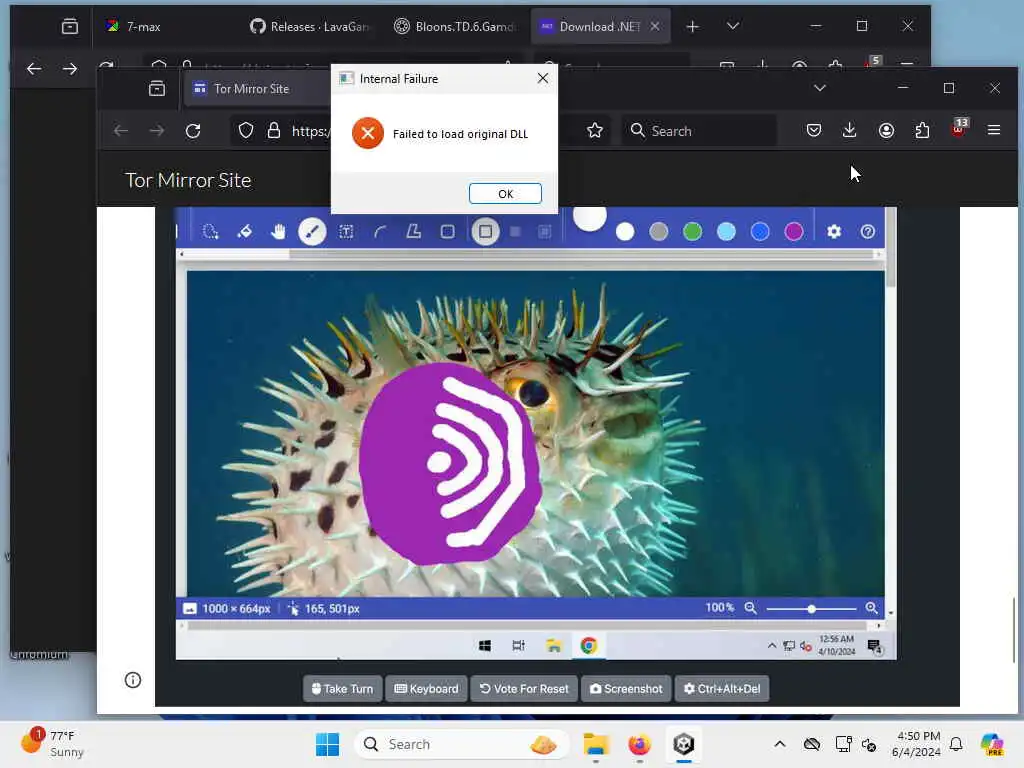1024x768 pixels.
Task: Click the host taskbar Search box
Action: (x=460, y=744)
